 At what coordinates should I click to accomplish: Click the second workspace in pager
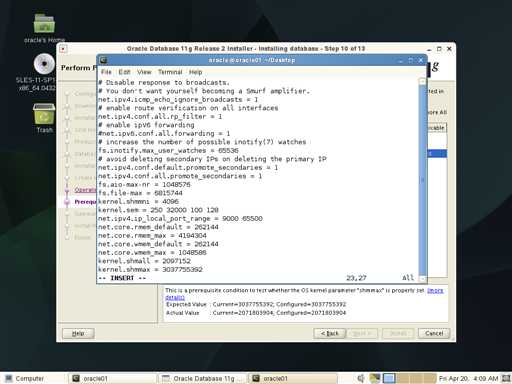click(403, 378)
